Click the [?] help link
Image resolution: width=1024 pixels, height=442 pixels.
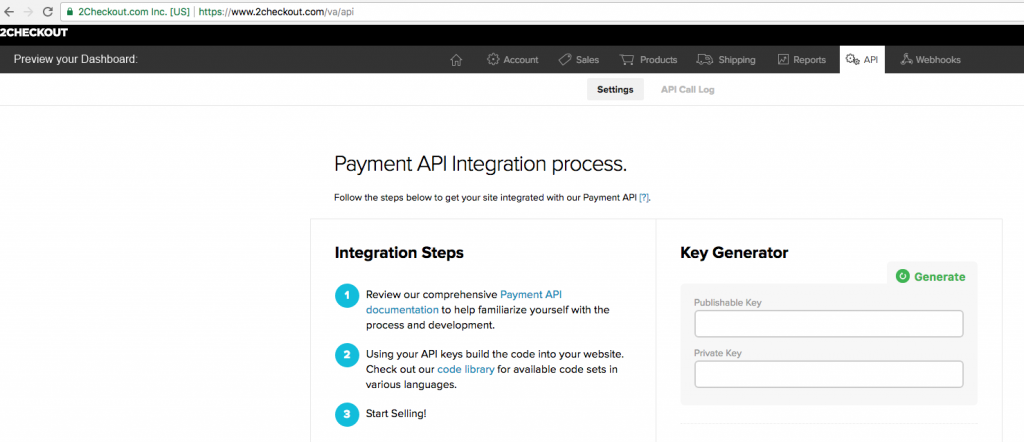click(644, 198)
